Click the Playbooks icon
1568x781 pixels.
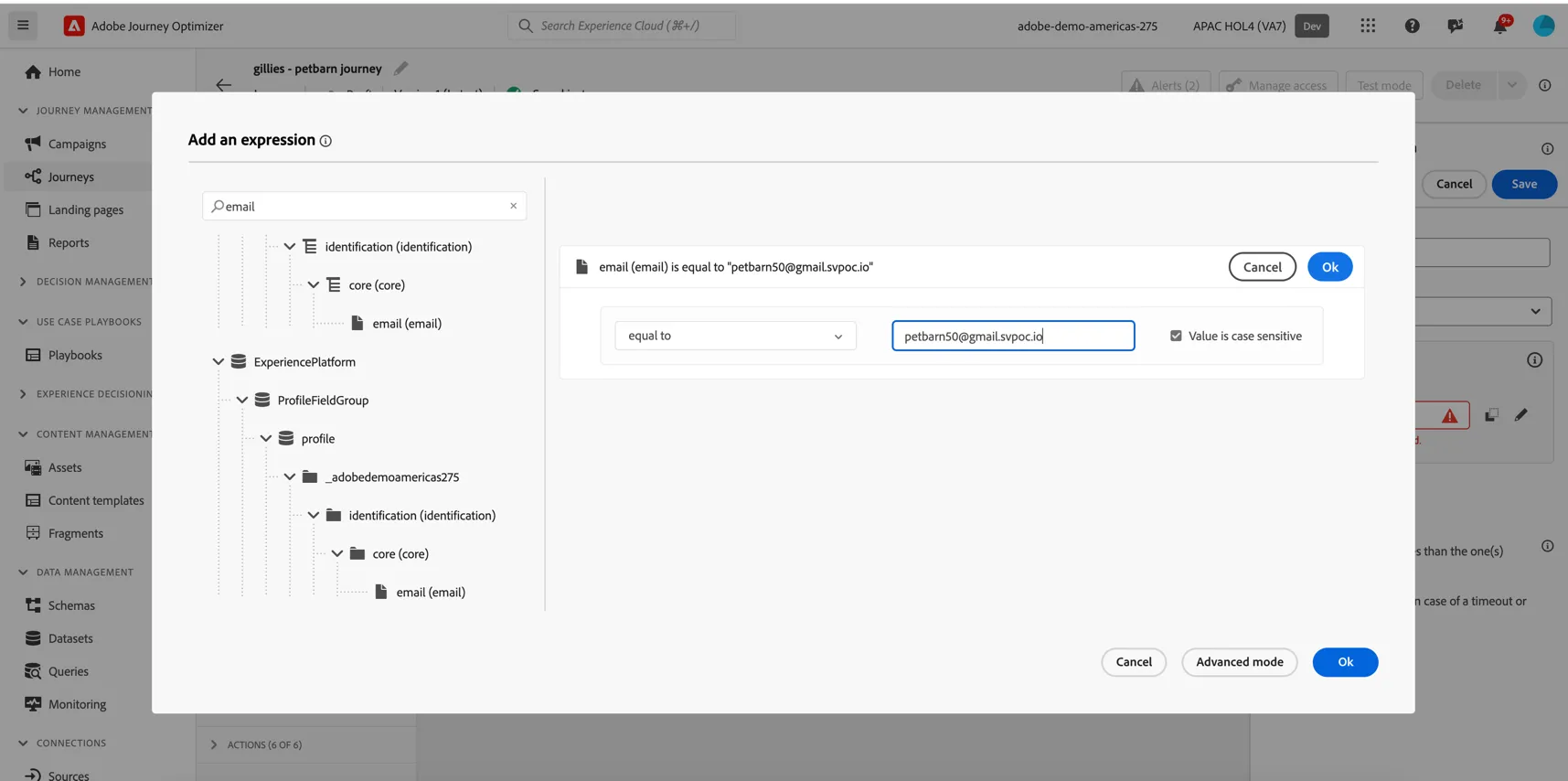pyautogui.click(x=33, y=355)
